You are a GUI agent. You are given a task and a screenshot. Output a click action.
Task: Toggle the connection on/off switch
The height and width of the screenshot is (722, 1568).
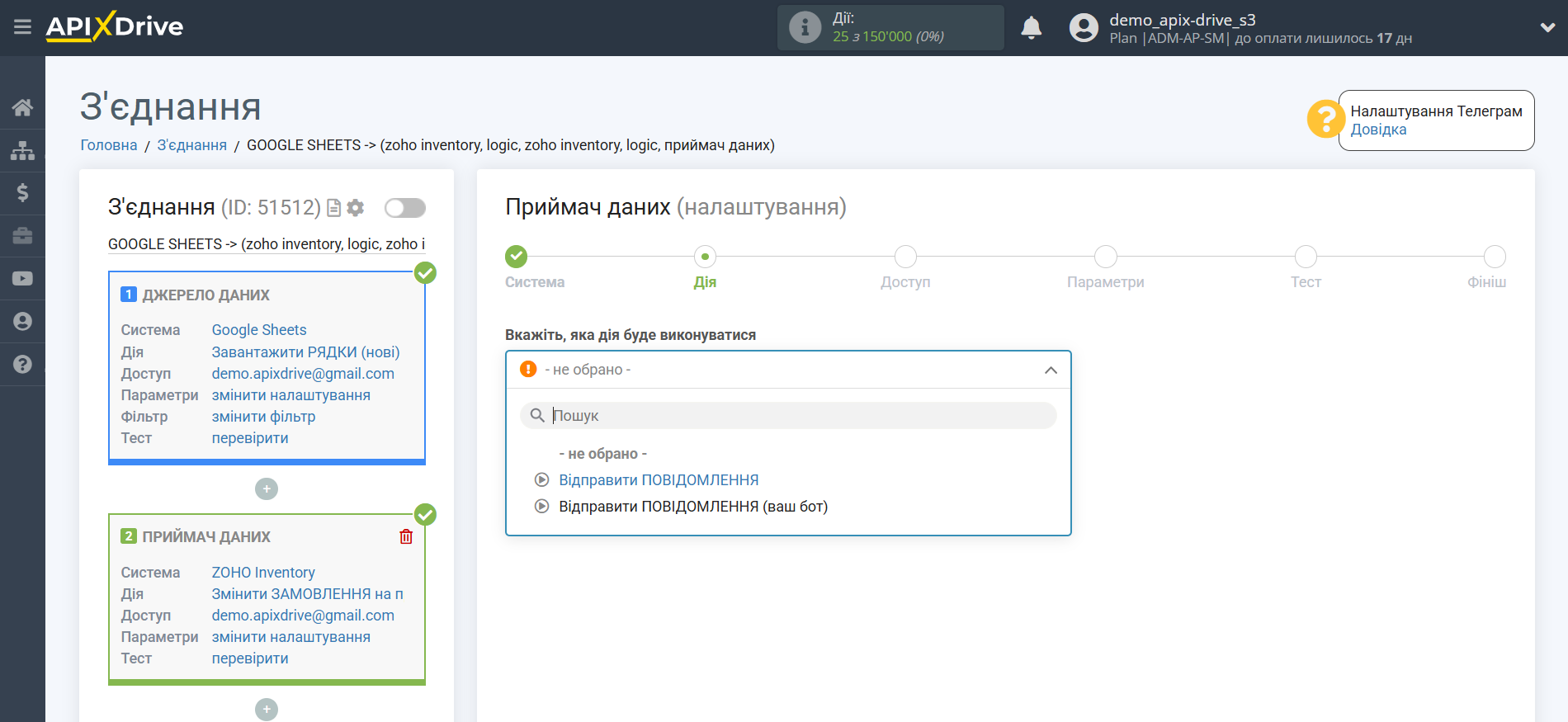405,208
